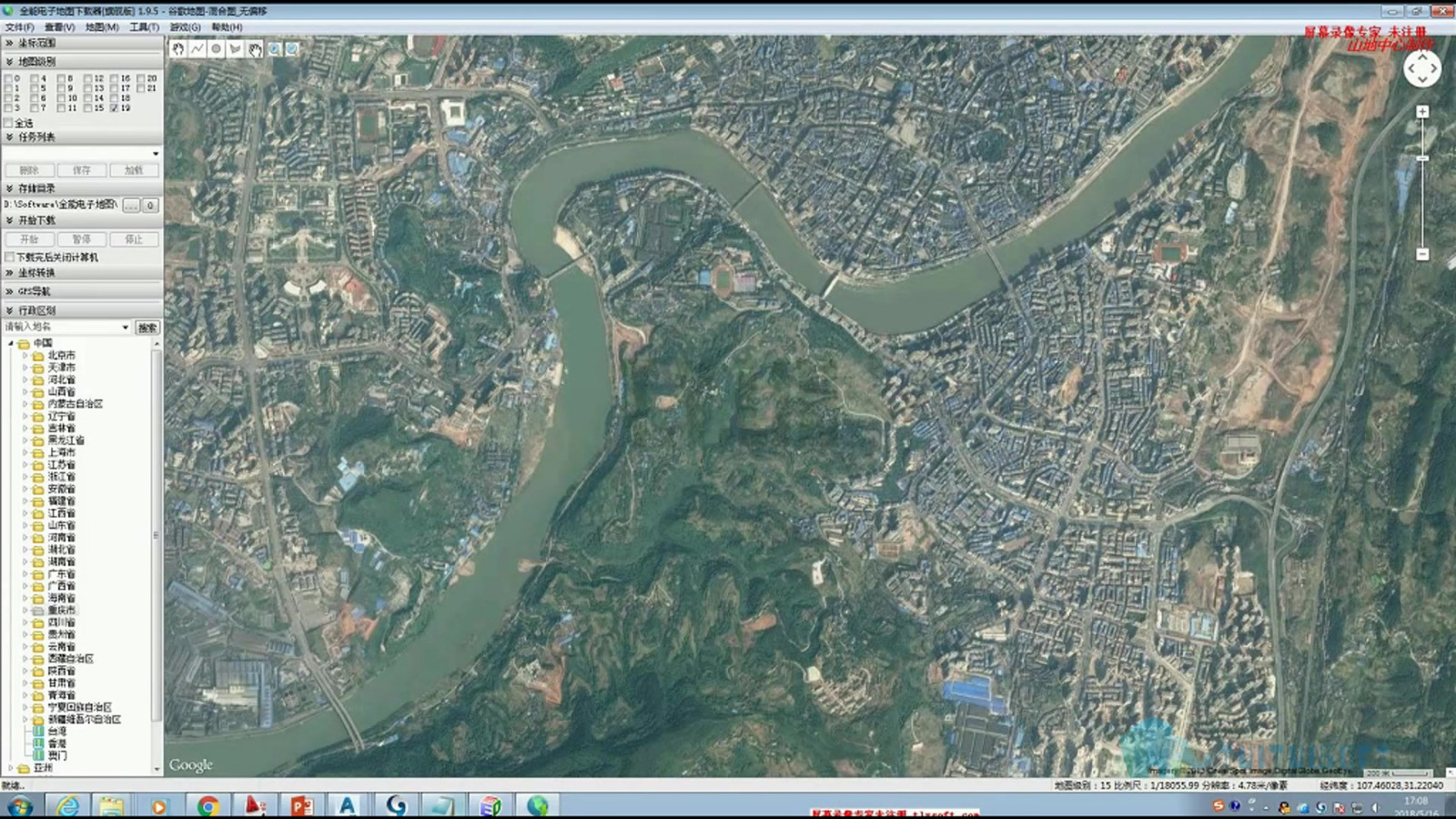Click the 加载 load task button
This screenshot has height=819, width=1456.
tap(134, 170)
